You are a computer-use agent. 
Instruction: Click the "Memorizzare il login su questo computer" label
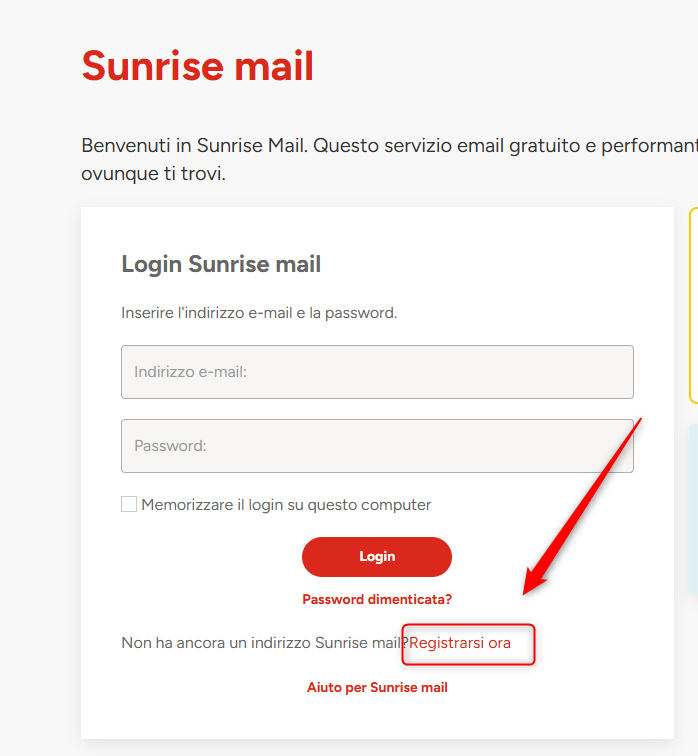coord(286,505)
